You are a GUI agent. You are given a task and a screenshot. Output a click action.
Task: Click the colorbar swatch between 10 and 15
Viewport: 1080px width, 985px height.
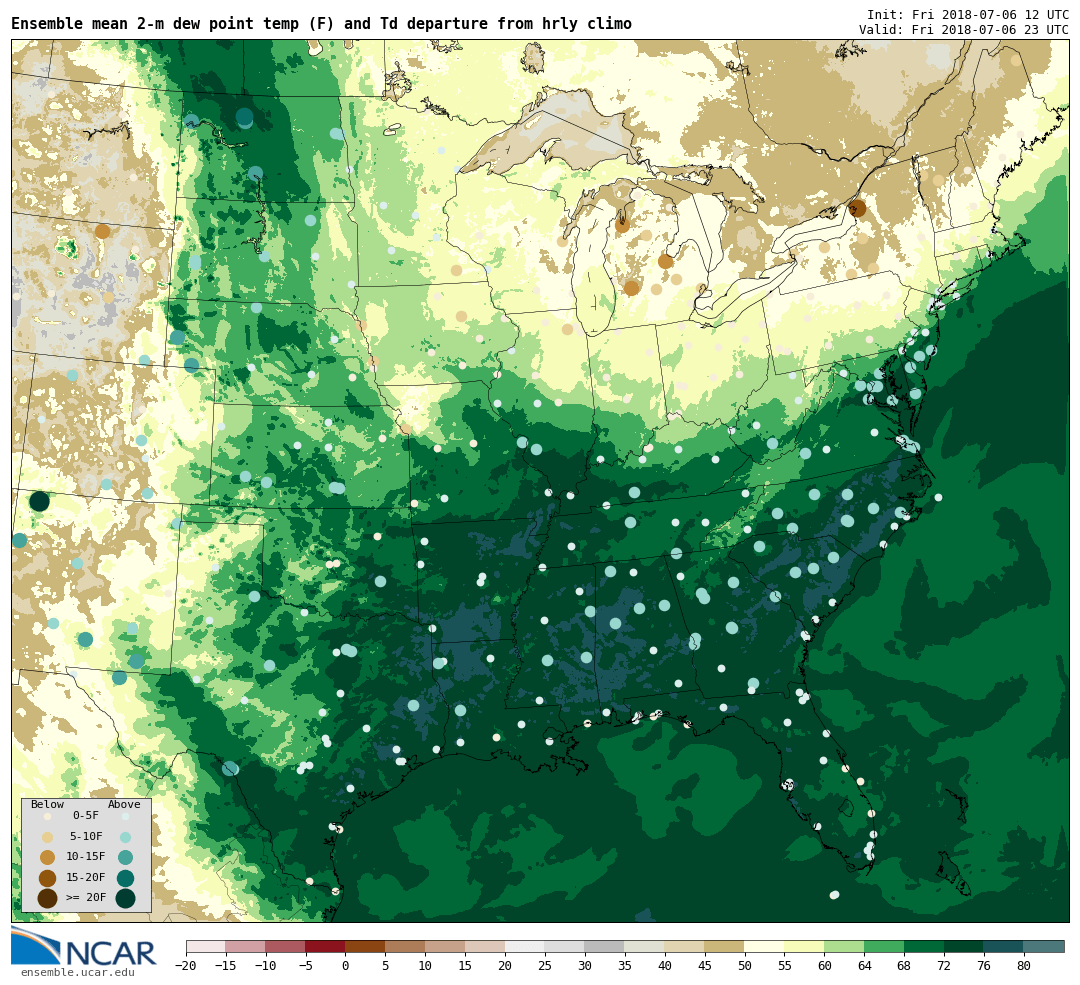coord(446,946)
